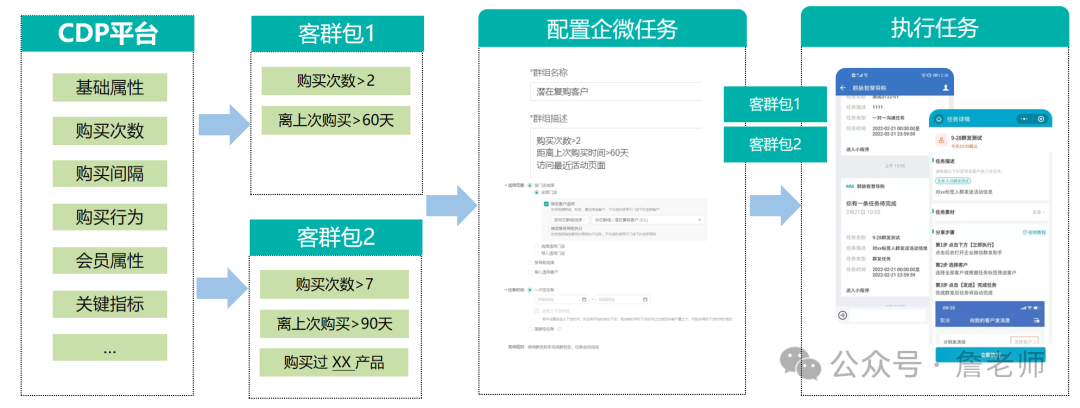Choose the 周期性任务 radio option
This screenshot has height=408, width=1080.
tap(530, 329)
